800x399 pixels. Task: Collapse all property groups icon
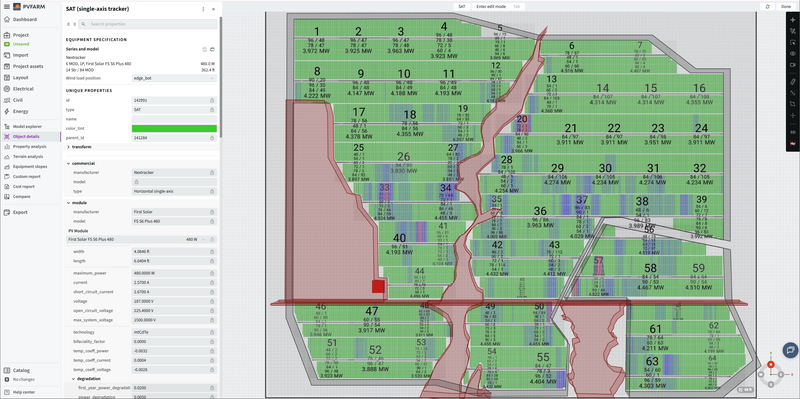(68, 24)
